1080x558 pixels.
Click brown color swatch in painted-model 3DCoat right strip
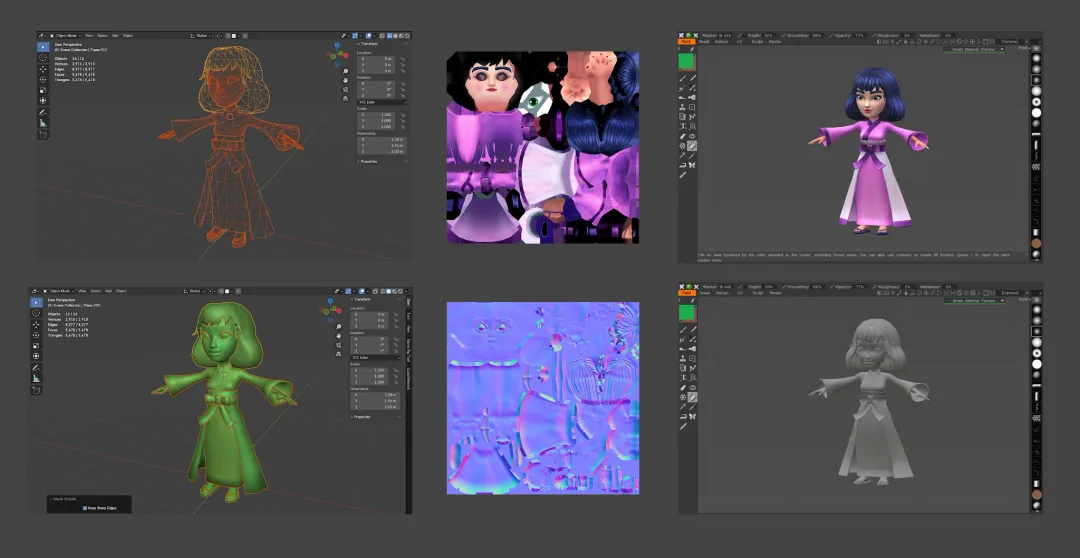pos(1036,243)
